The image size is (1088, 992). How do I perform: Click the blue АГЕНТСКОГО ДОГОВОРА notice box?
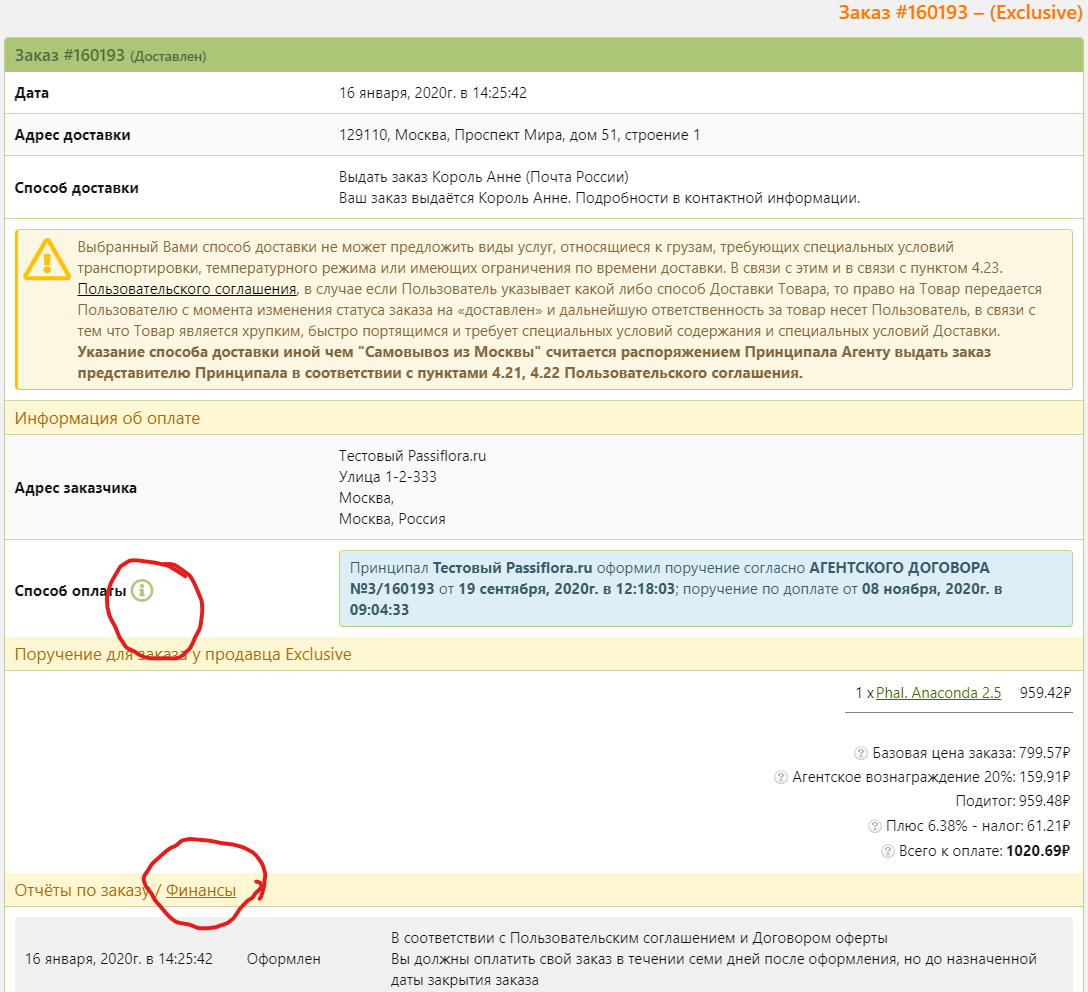pyautogui.click(x=705, y=588)
